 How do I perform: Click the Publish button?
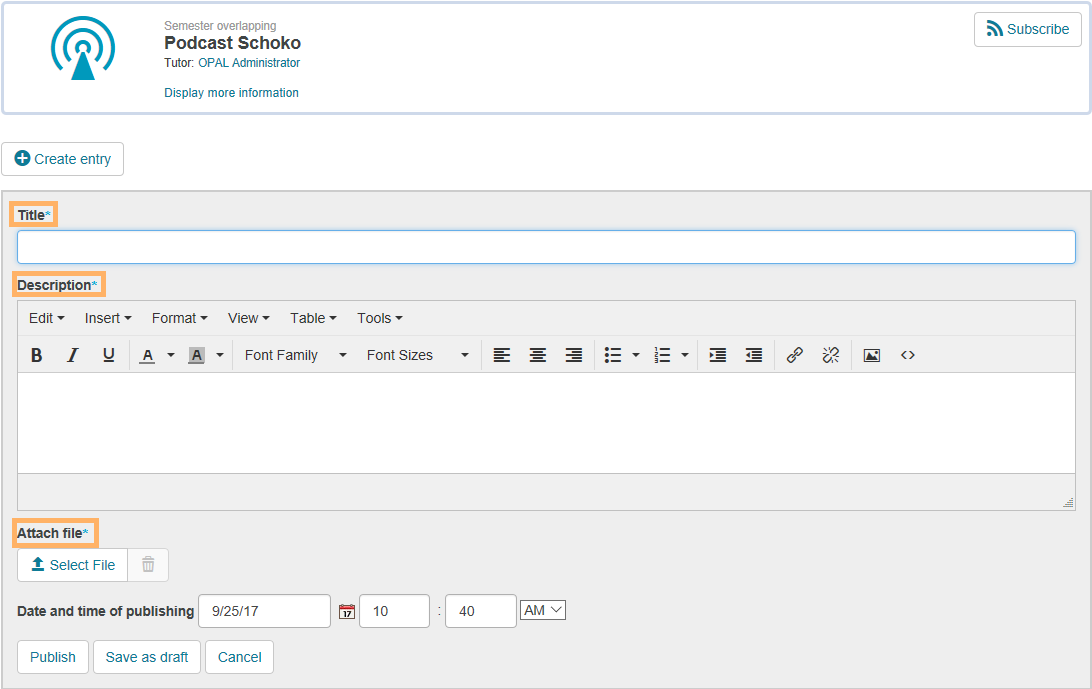click(x=53, y=657)
